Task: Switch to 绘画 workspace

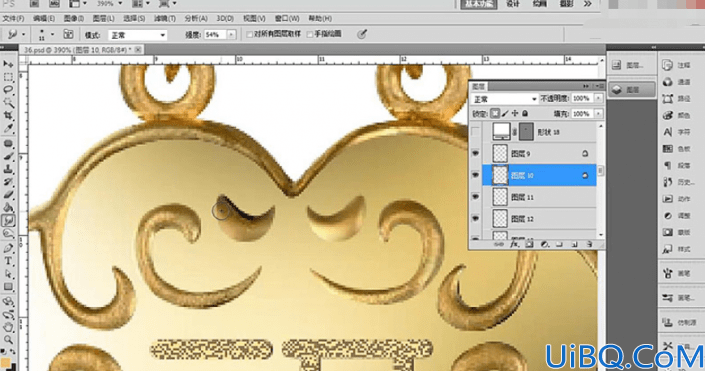Action: 540,4
